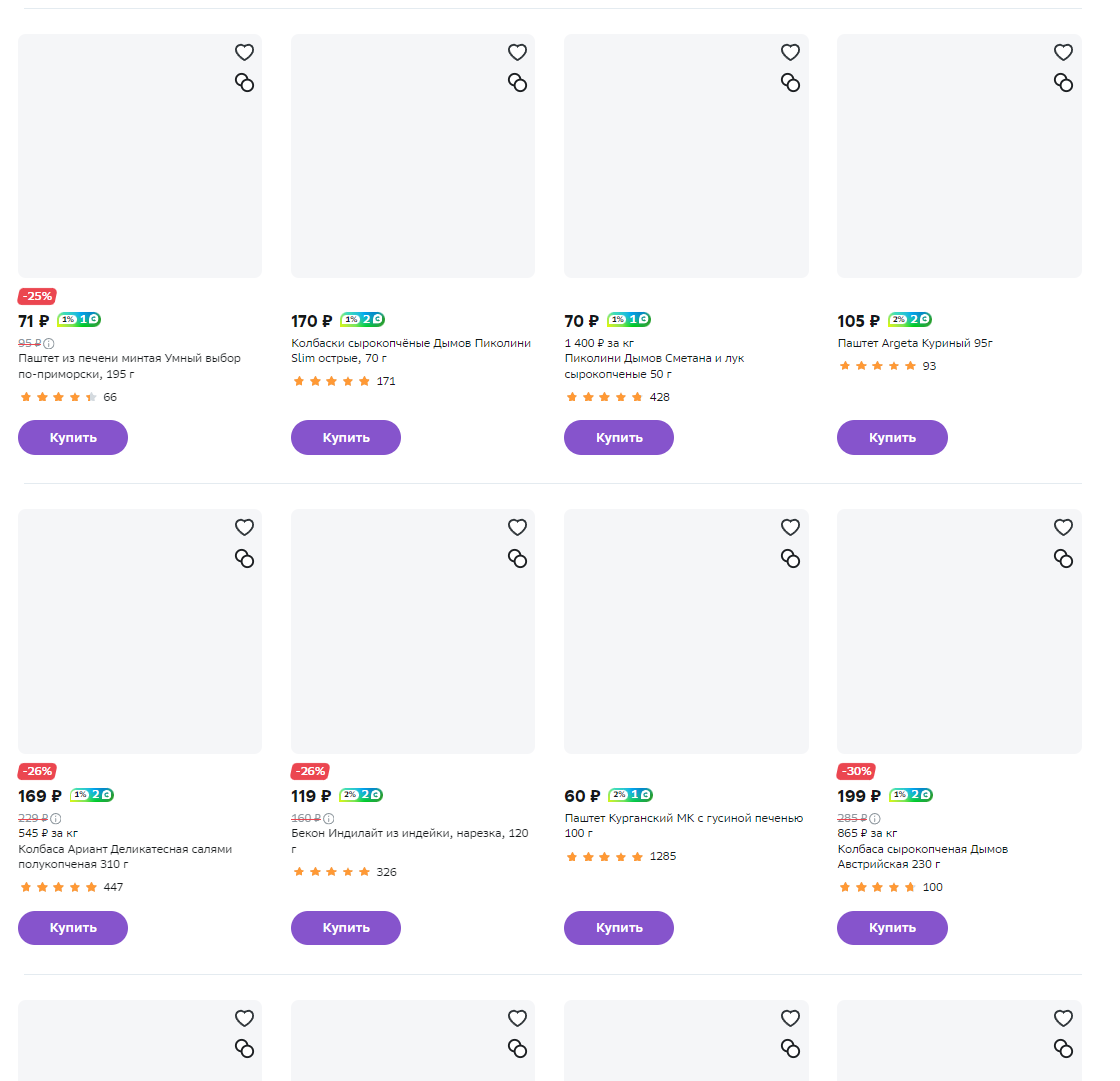
Task: Compare icon for Бекон Индилайт из индейки
Action: 517,558
